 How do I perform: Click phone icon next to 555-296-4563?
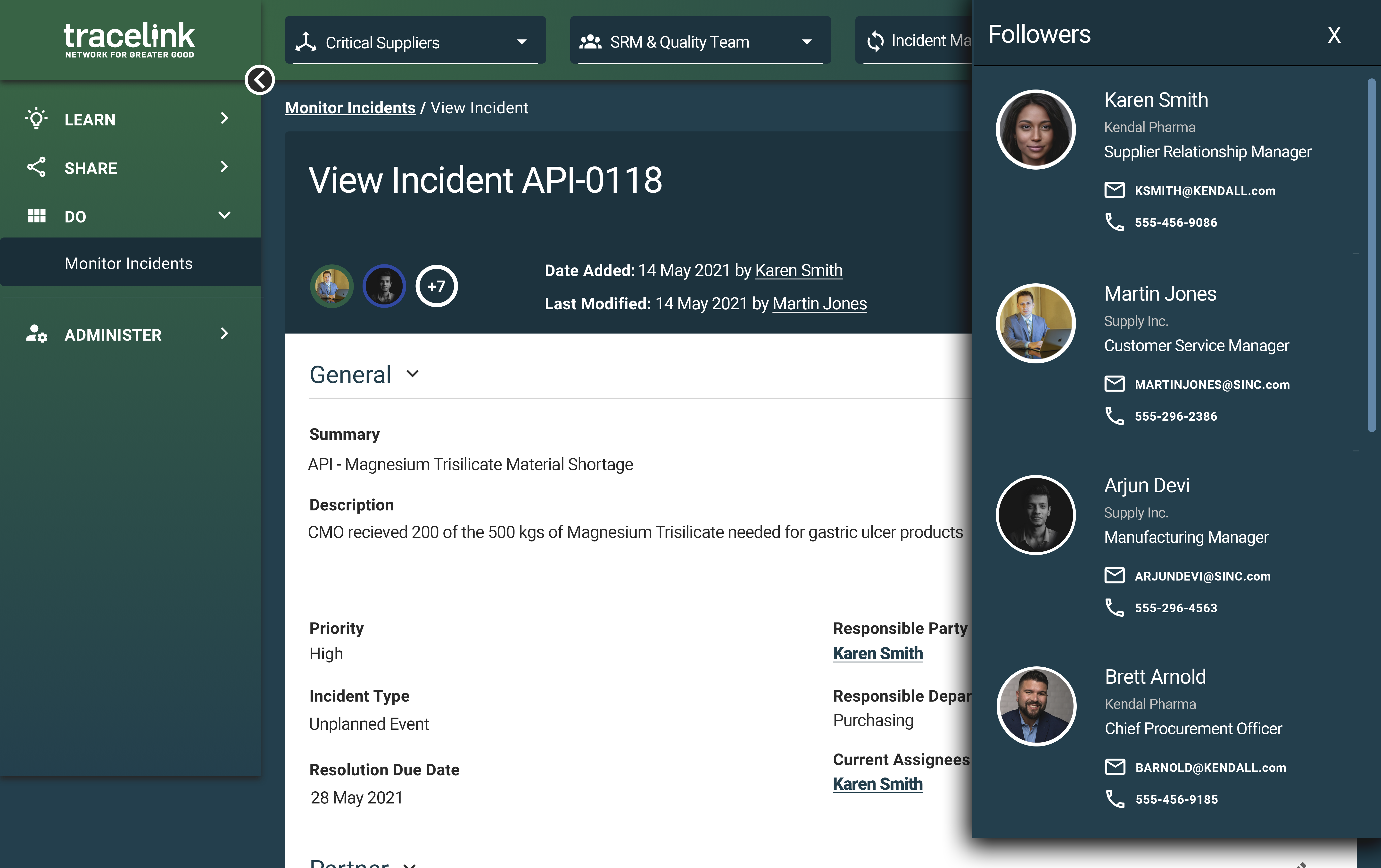point(1114,607)
